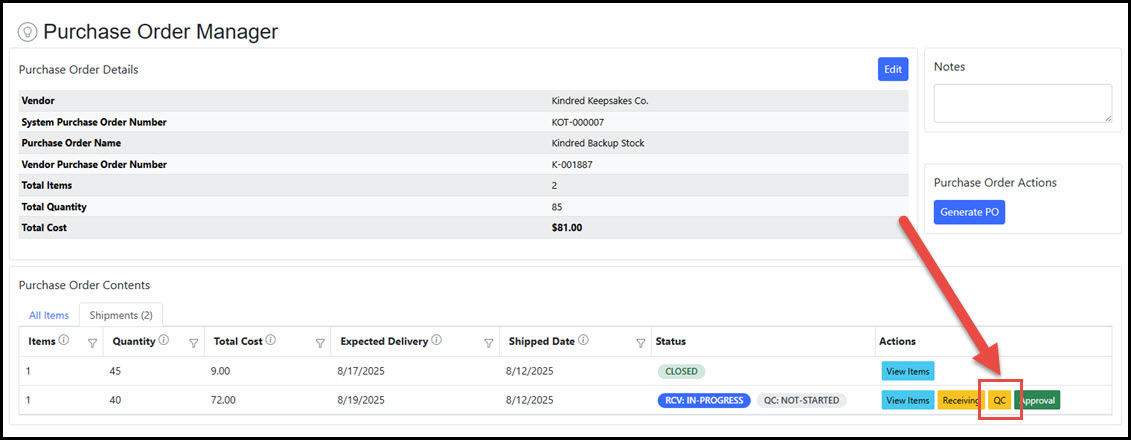Click the info icon next to Total Cost
The width and height of the screenshot is (1131, 440).
[270, 341]
